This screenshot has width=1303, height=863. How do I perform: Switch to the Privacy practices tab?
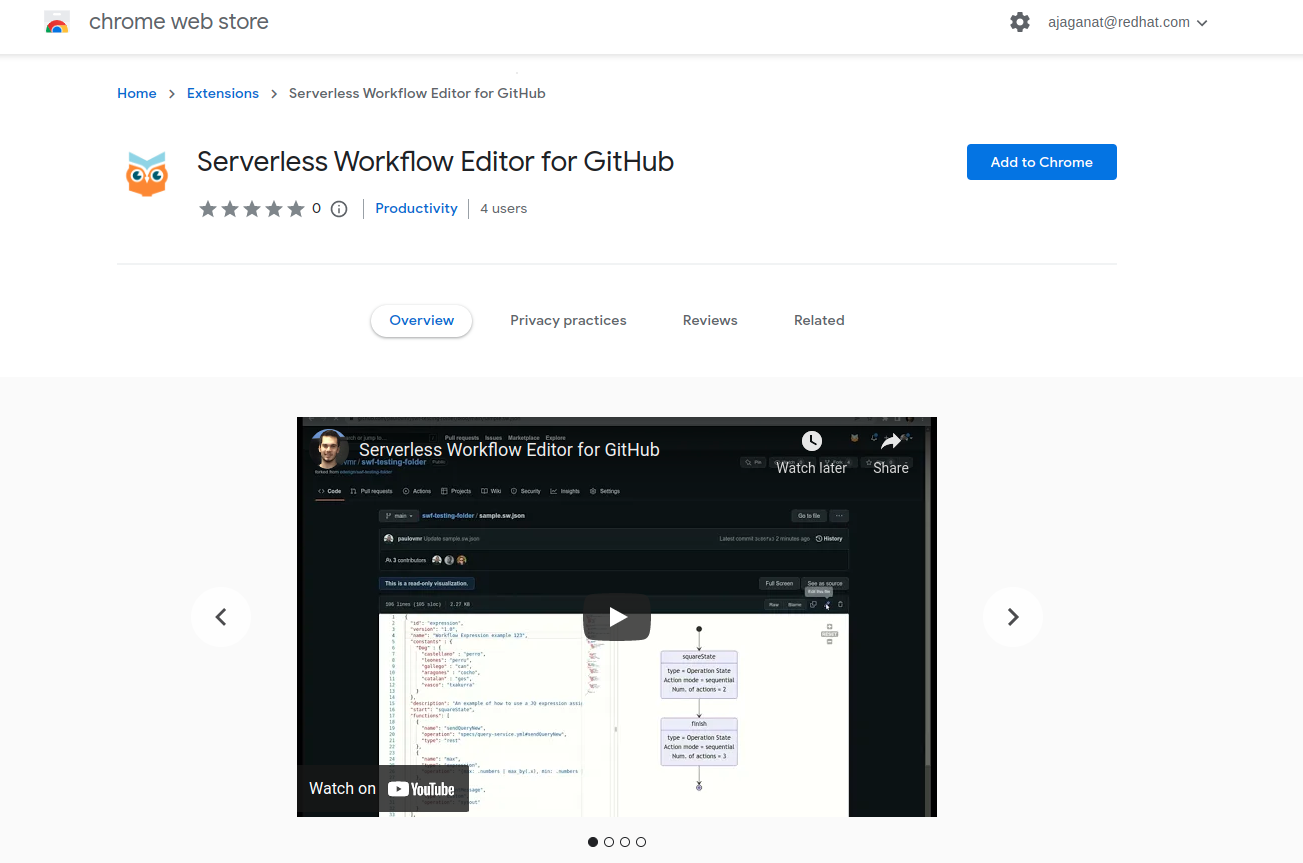[568, 320]
